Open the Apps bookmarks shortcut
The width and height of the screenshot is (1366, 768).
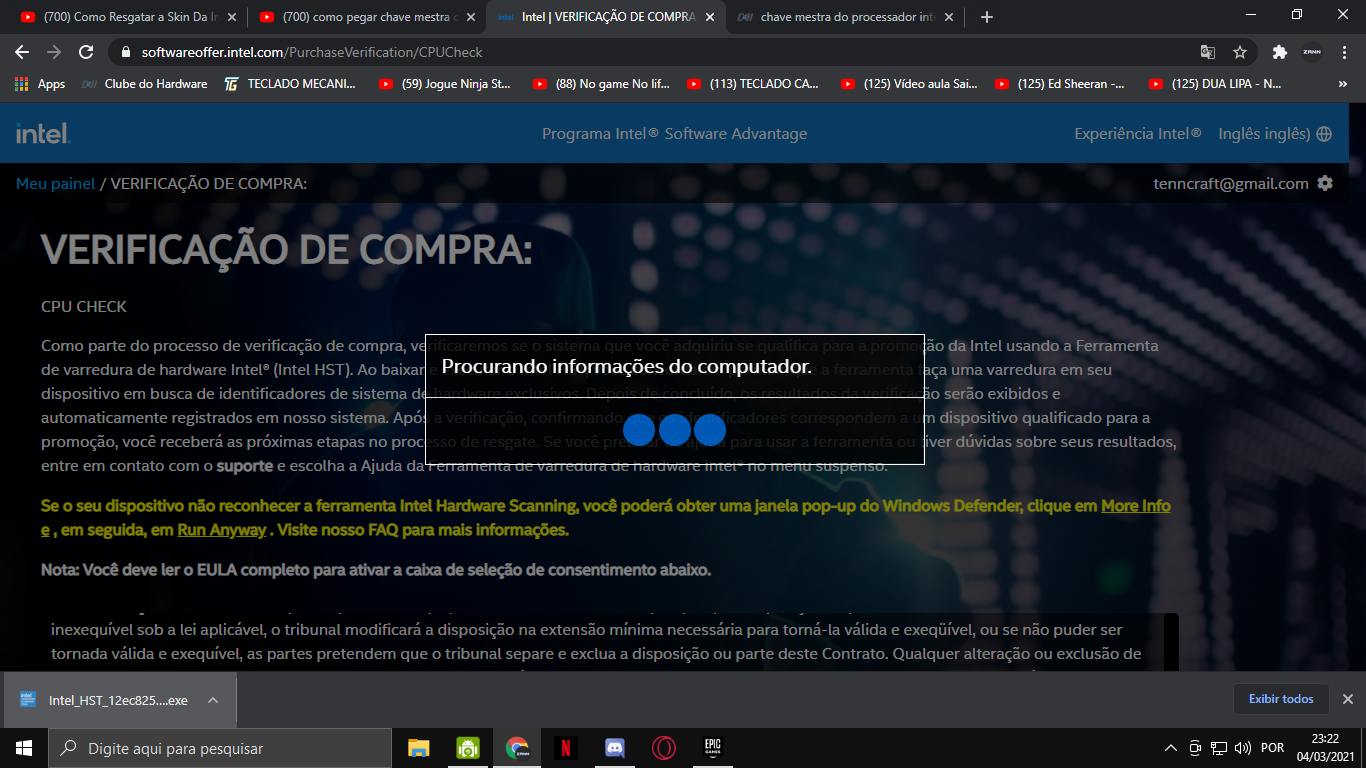click(40, 84)
